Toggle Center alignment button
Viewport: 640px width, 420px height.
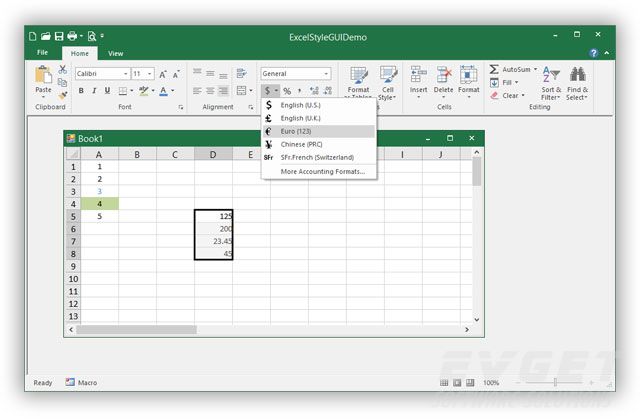210,91
